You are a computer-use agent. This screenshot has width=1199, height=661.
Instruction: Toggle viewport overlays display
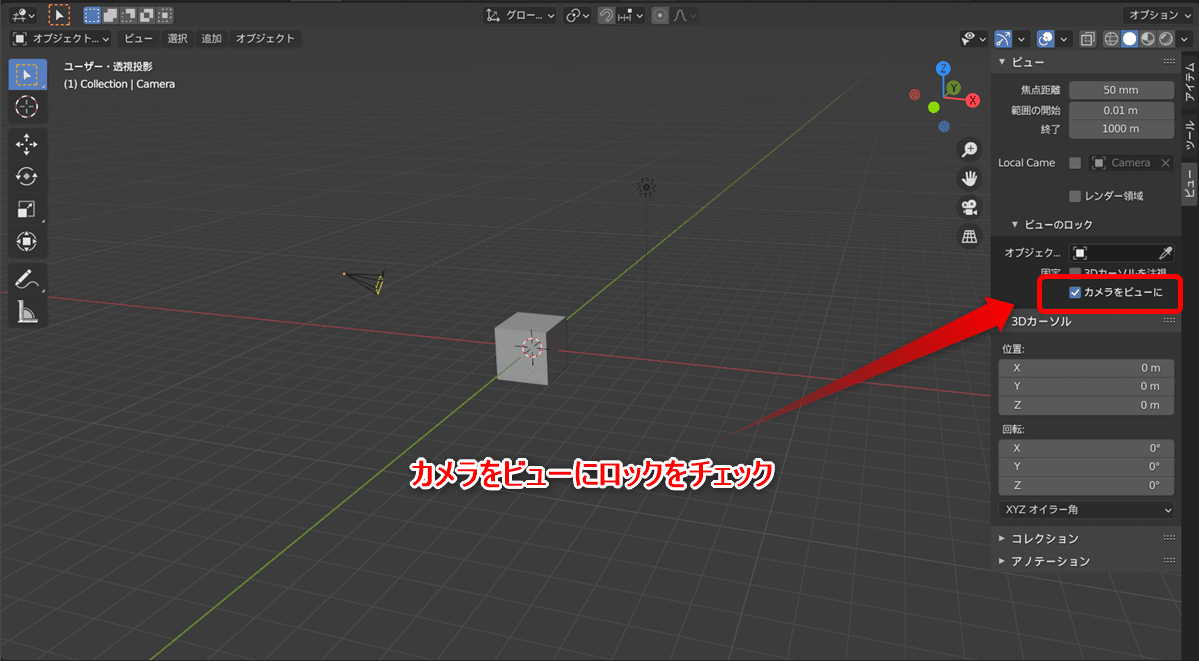pyautogui.click(x=1045, y=38)
